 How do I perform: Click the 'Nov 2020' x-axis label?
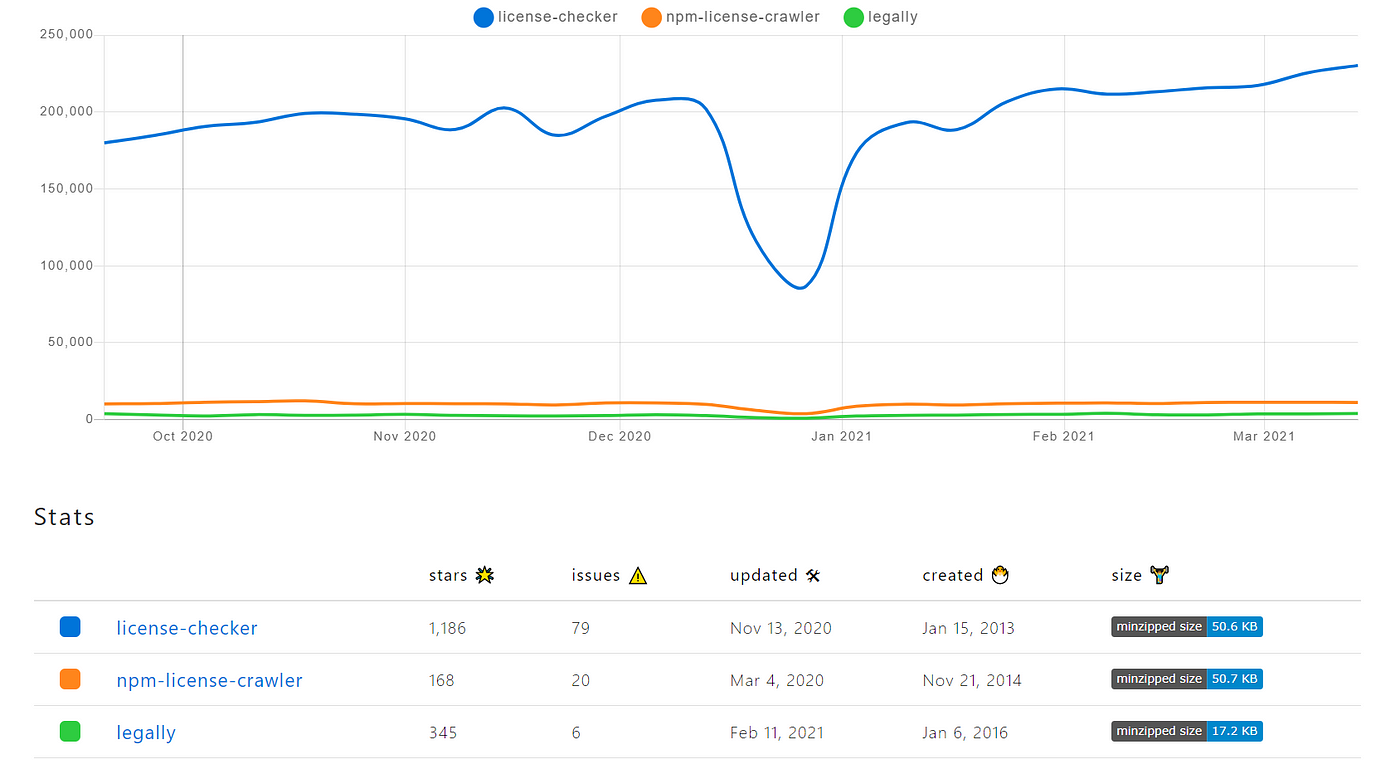pyautogui.click(x=405, y=436)
